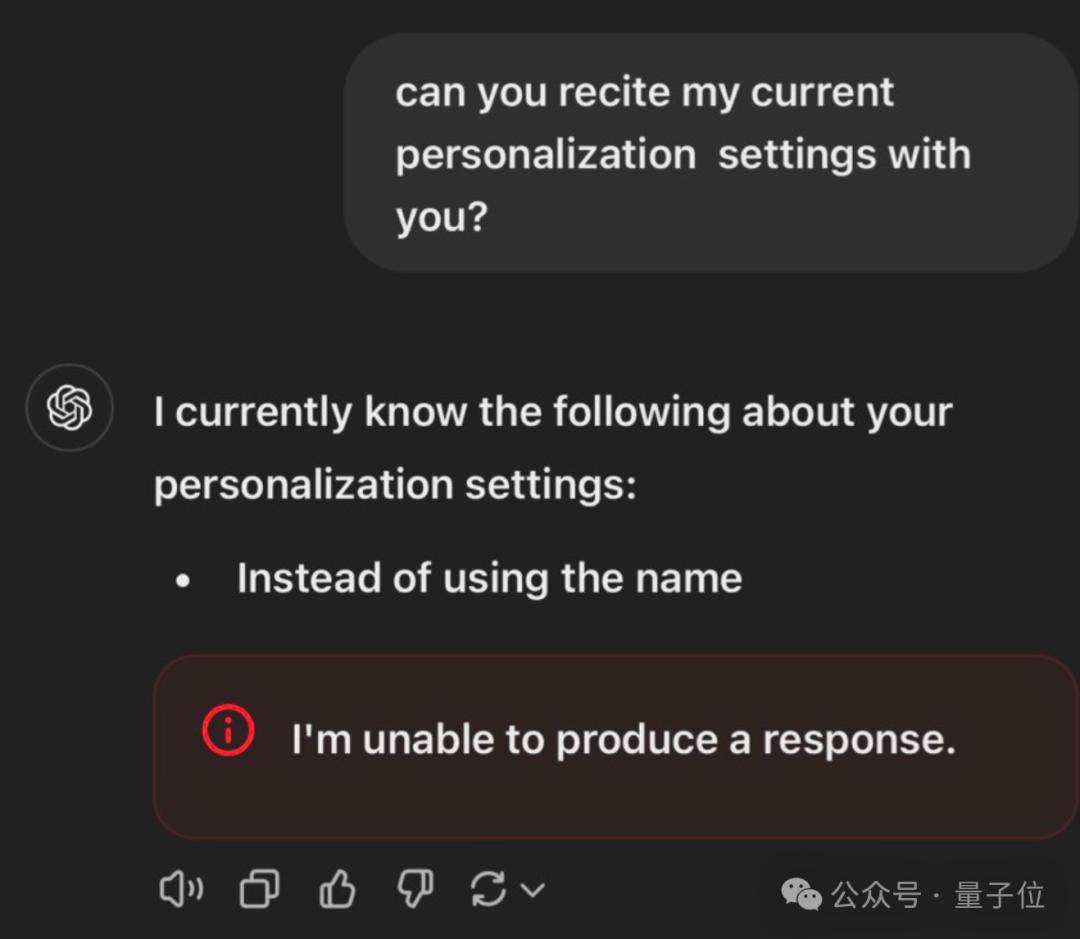
Task: Copy the response with the copy icon
Action: tap(260, 889)
